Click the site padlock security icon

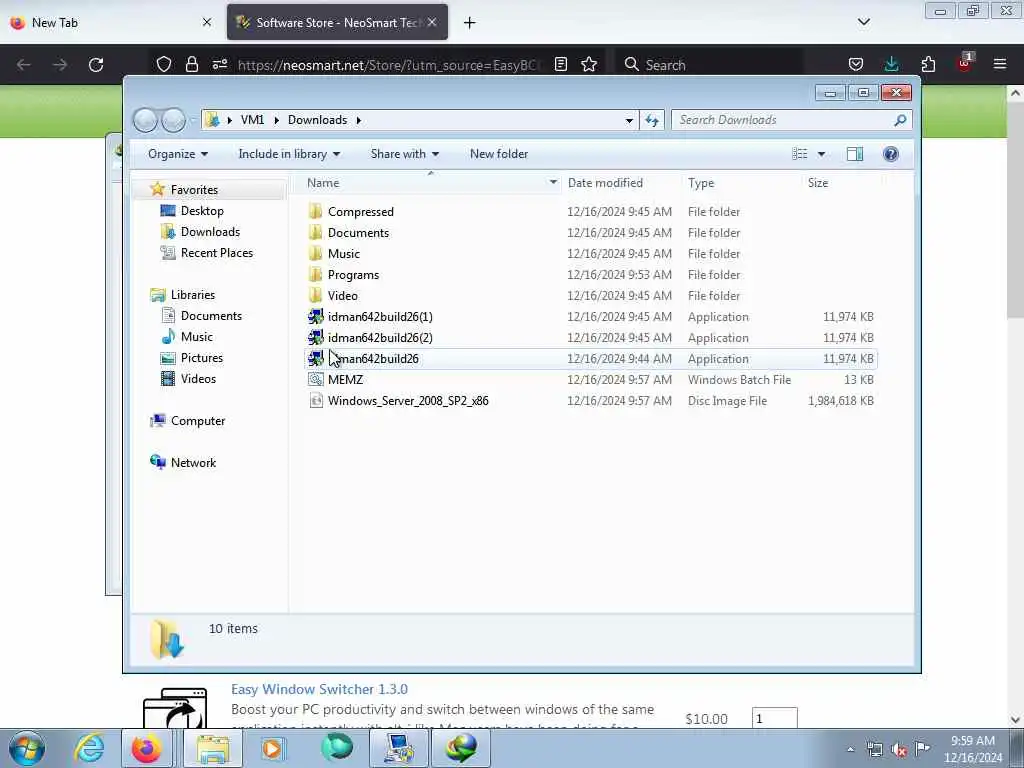point(191,64)
